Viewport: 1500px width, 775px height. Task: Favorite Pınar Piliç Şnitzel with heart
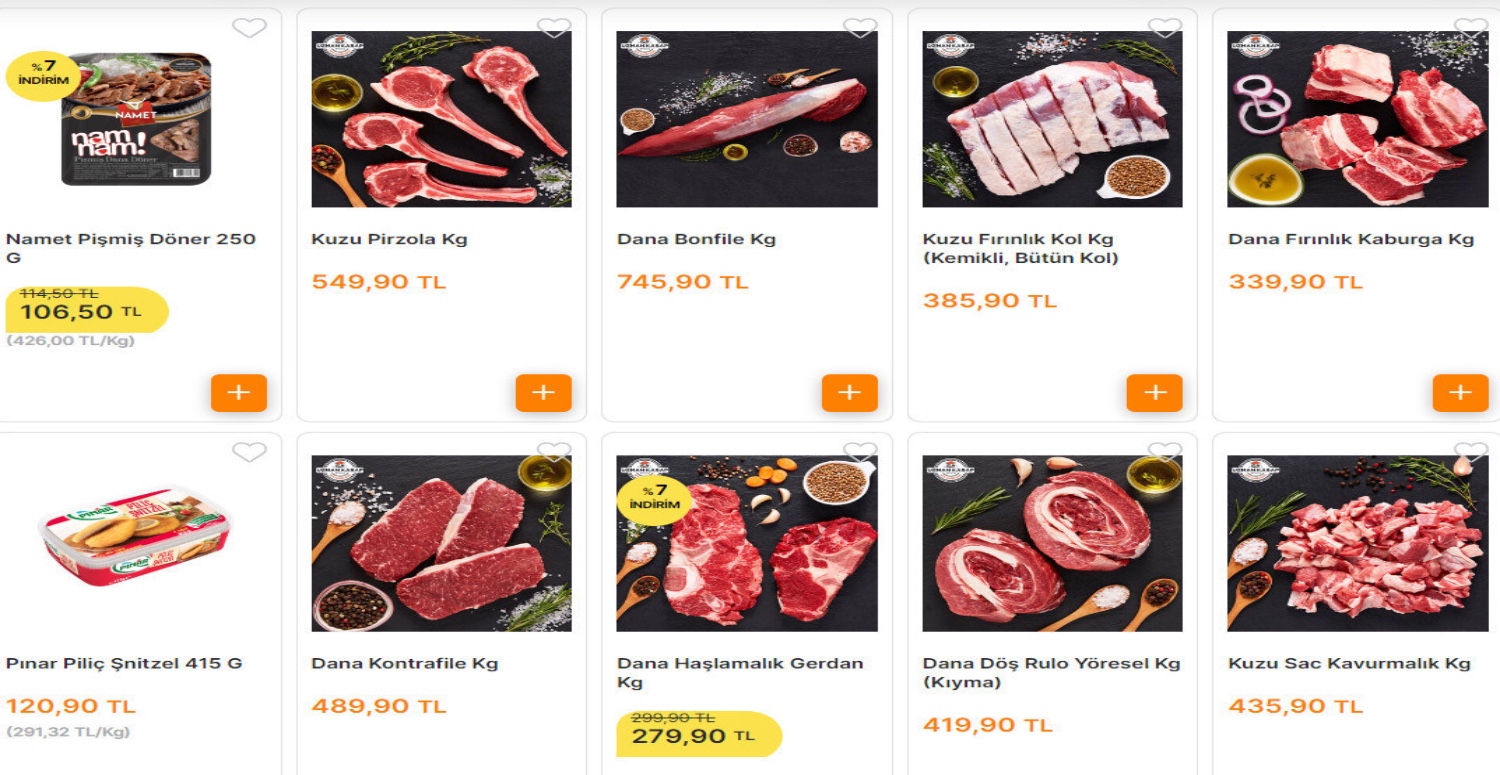(x=249, y=453)
